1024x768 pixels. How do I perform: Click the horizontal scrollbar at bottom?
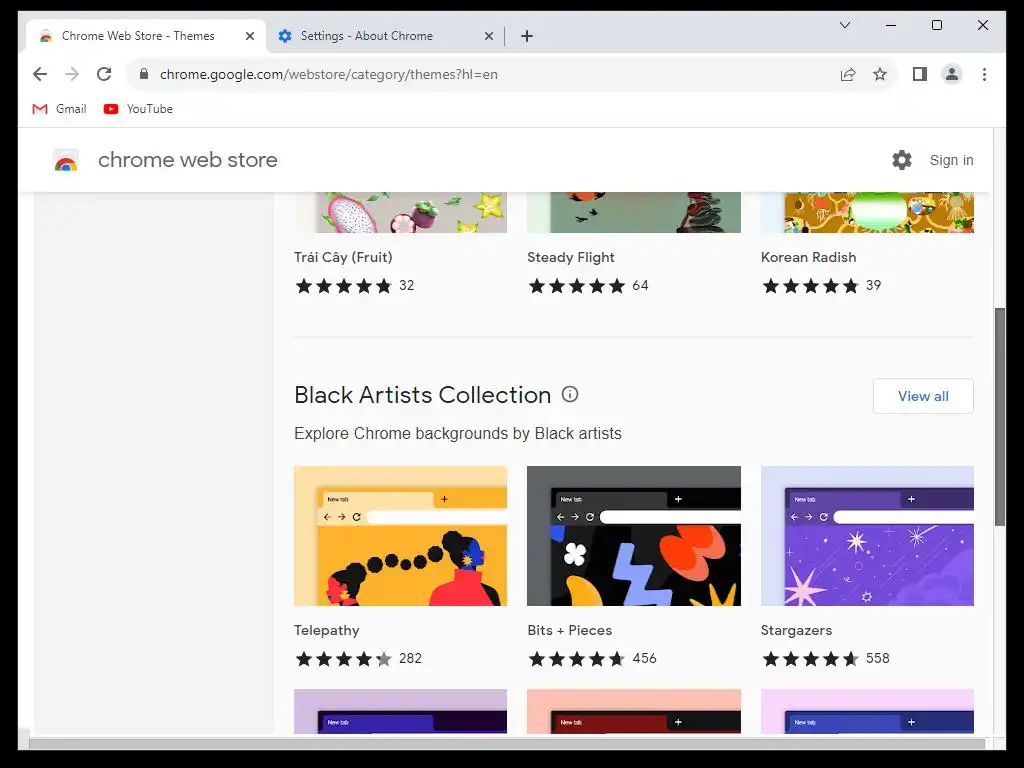(507, 744)
